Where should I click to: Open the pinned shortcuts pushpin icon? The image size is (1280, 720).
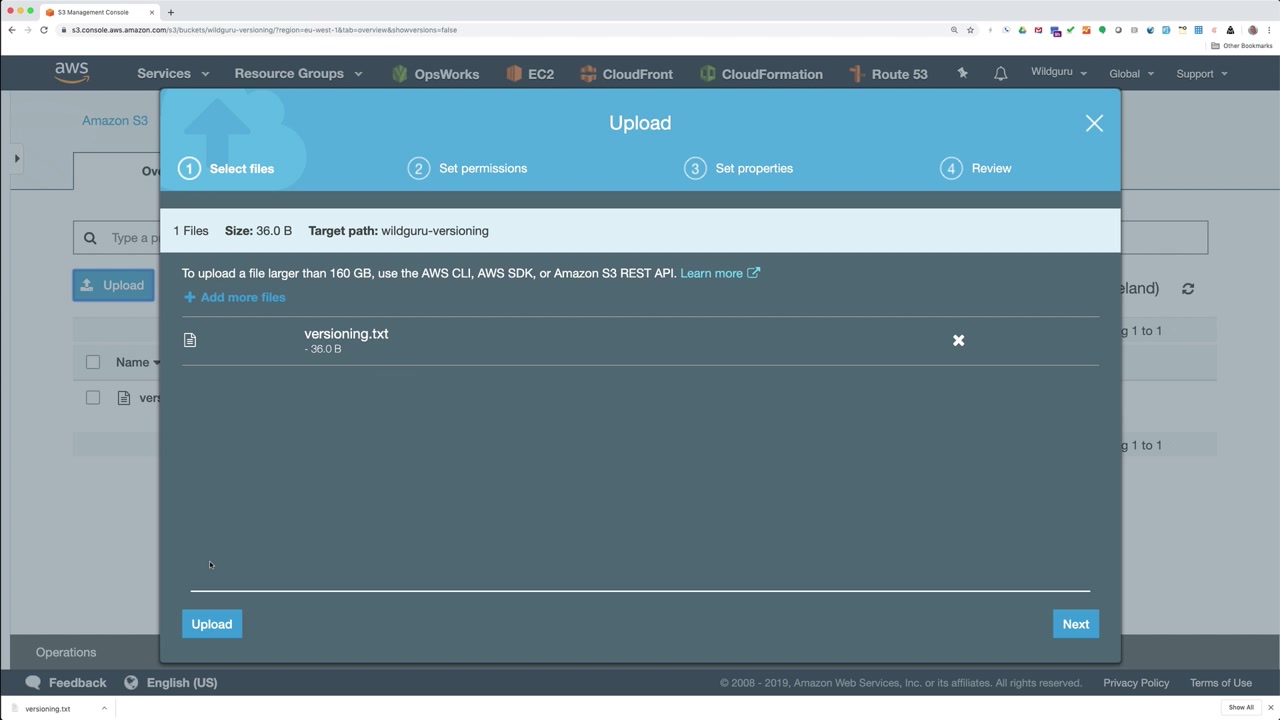962,73
